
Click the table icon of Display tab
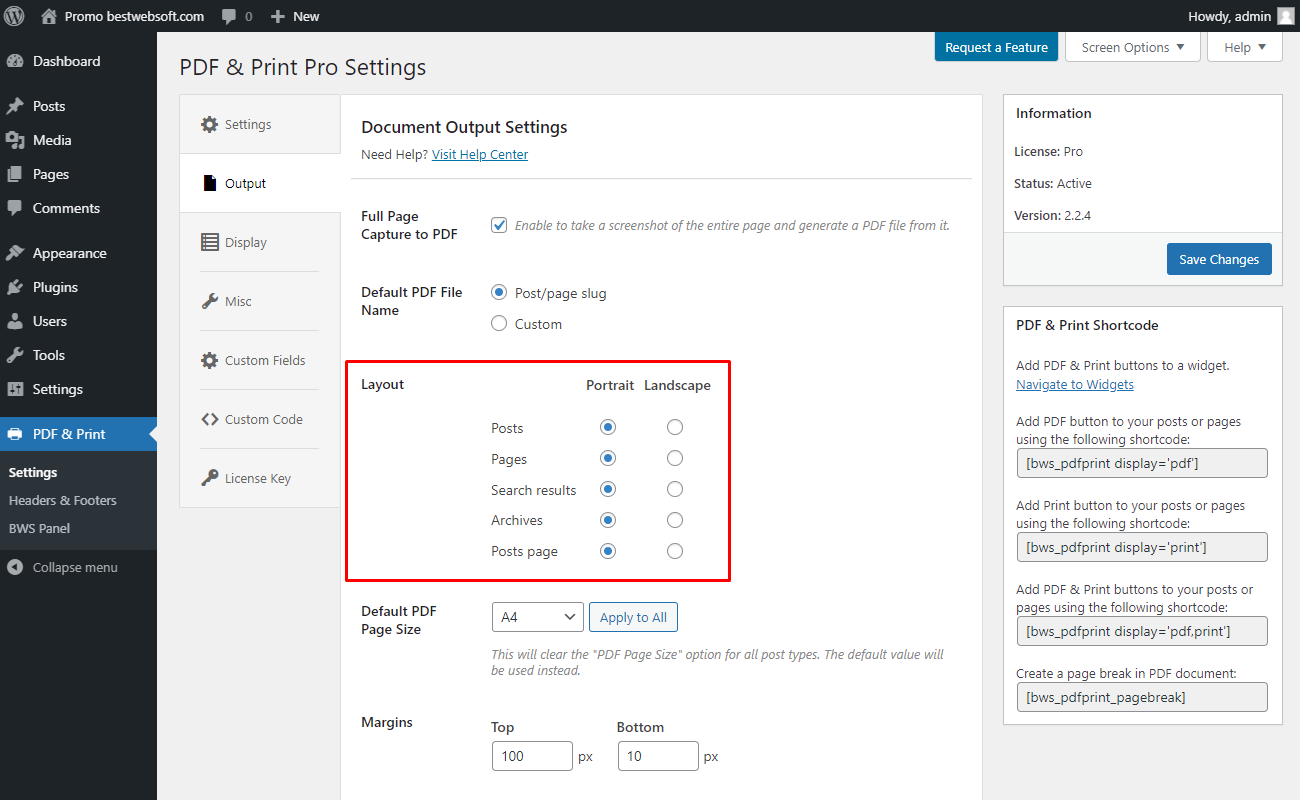point(209,242)
